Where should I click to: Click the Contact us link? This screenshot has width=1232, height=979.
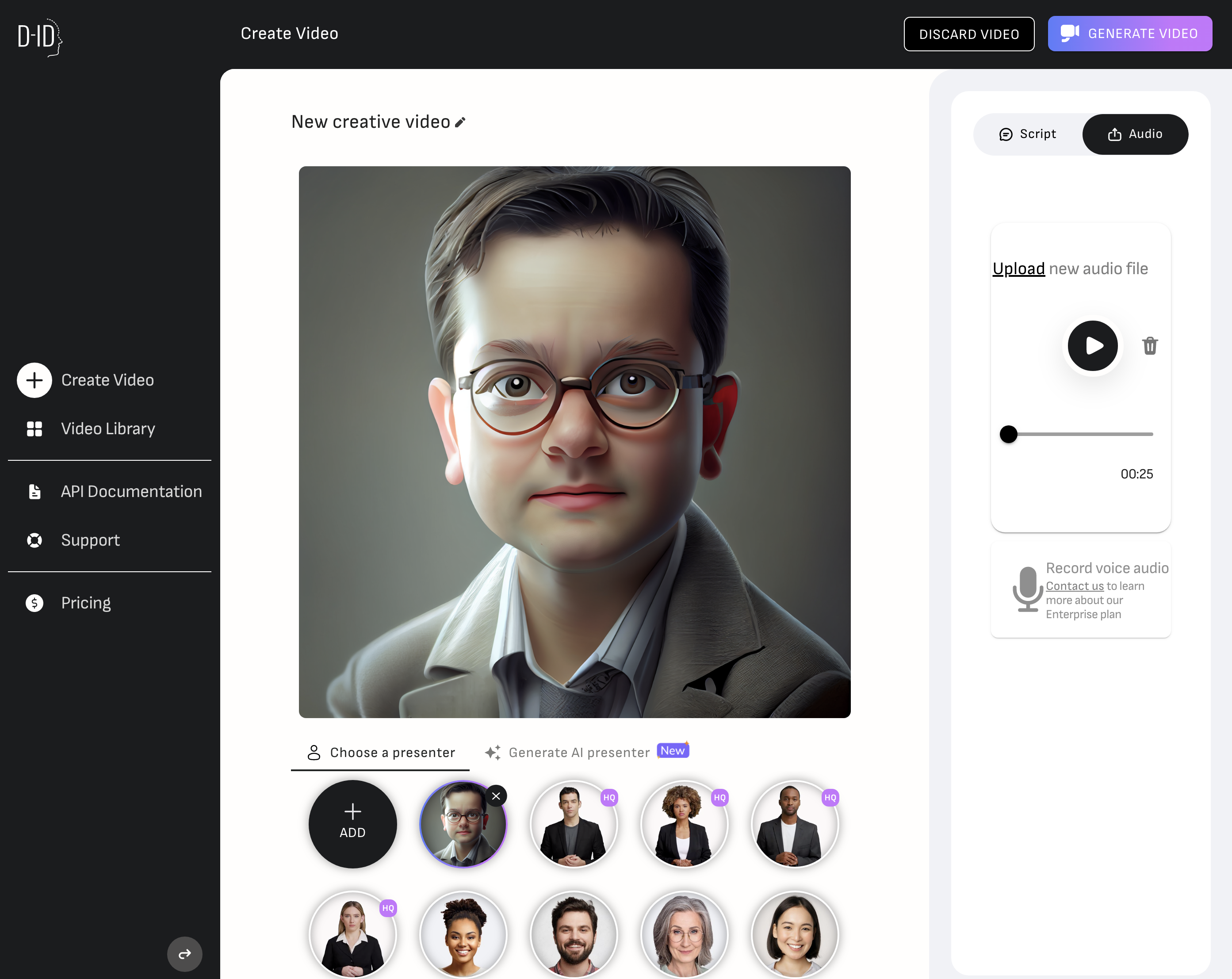tap(1074, 586)
